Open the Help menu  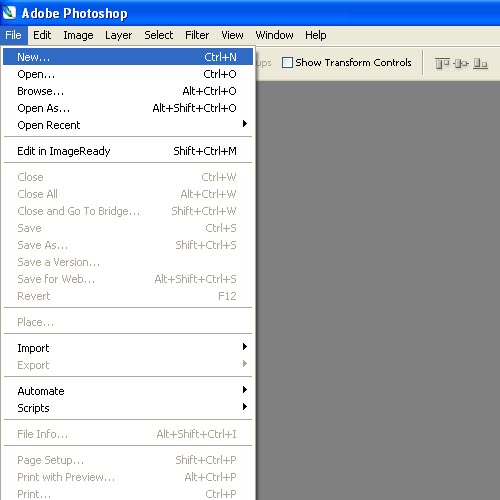point(316,35)
